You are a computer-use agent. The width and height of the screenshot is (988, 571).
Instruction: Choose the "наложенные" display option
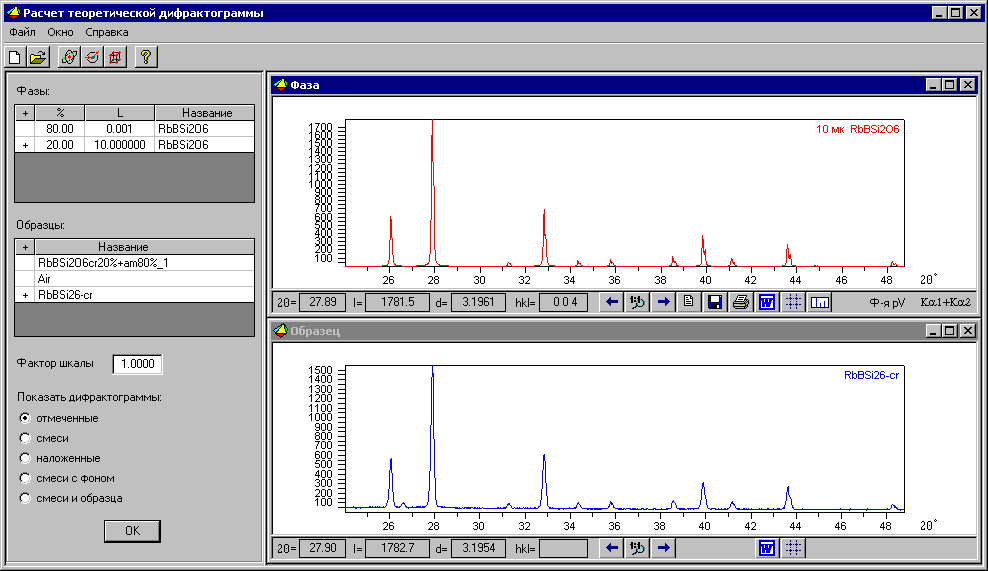25,458
